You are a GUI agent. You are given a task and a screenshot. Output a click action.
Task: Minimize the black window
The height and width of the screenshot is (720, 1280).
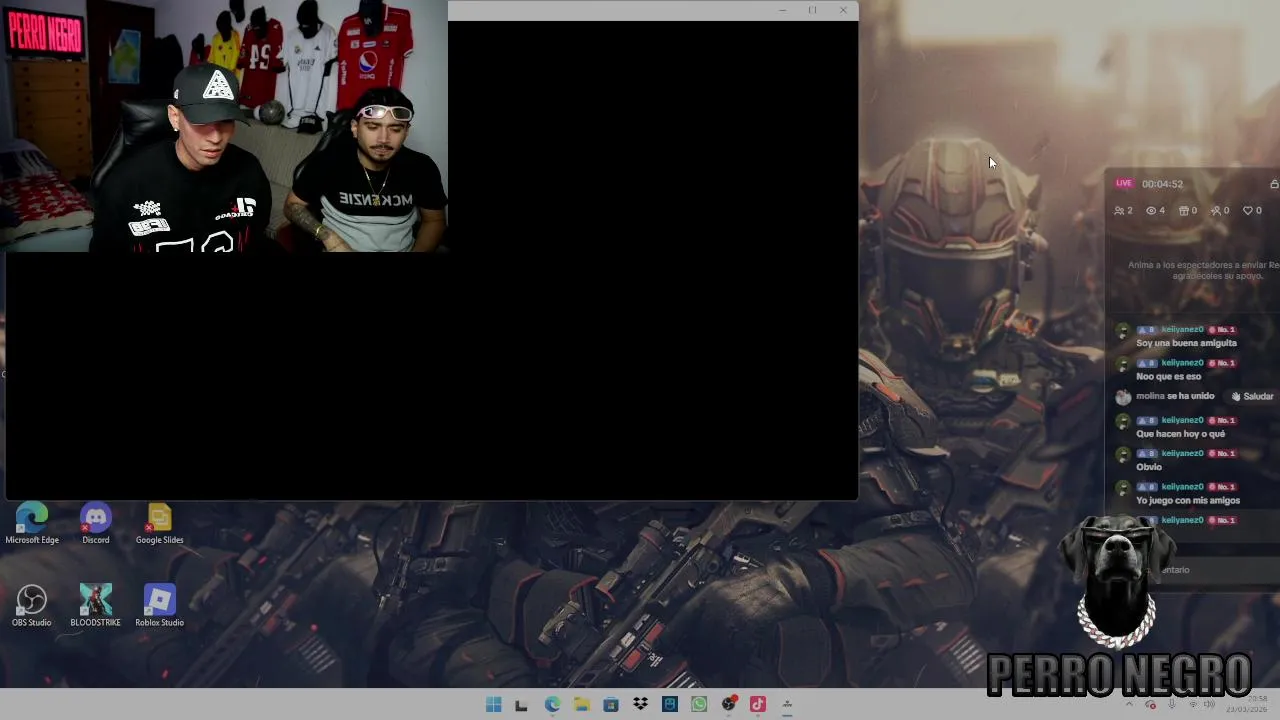[782, 10]
